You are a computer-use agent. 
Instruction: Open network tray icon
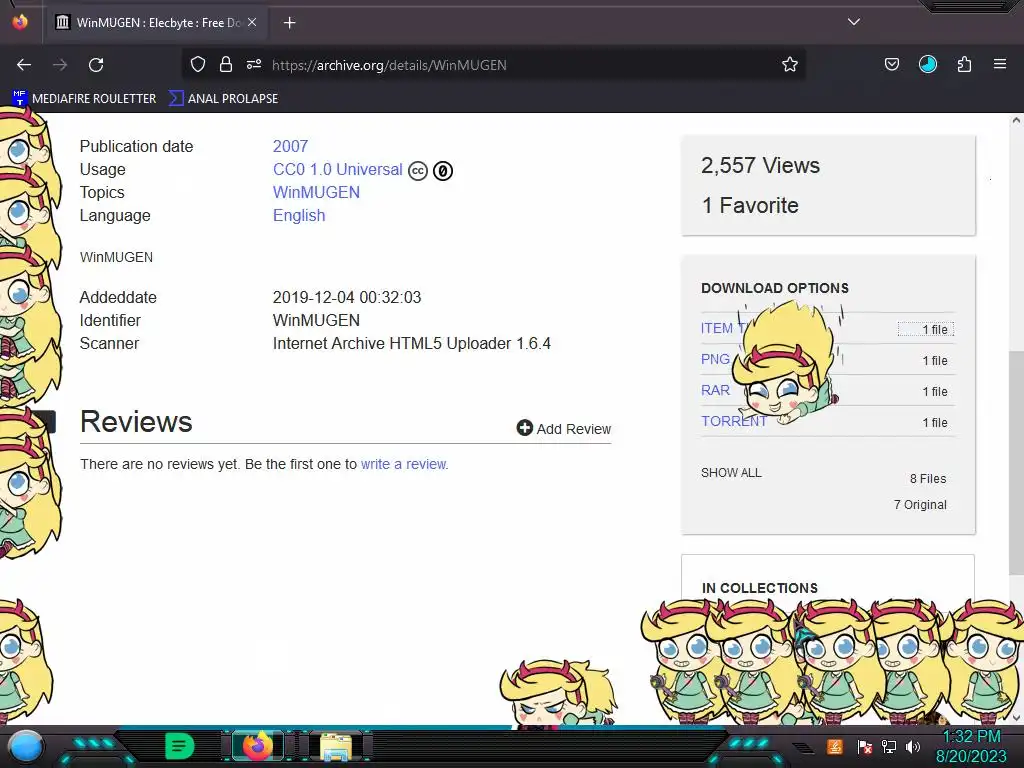coord(889,747)
